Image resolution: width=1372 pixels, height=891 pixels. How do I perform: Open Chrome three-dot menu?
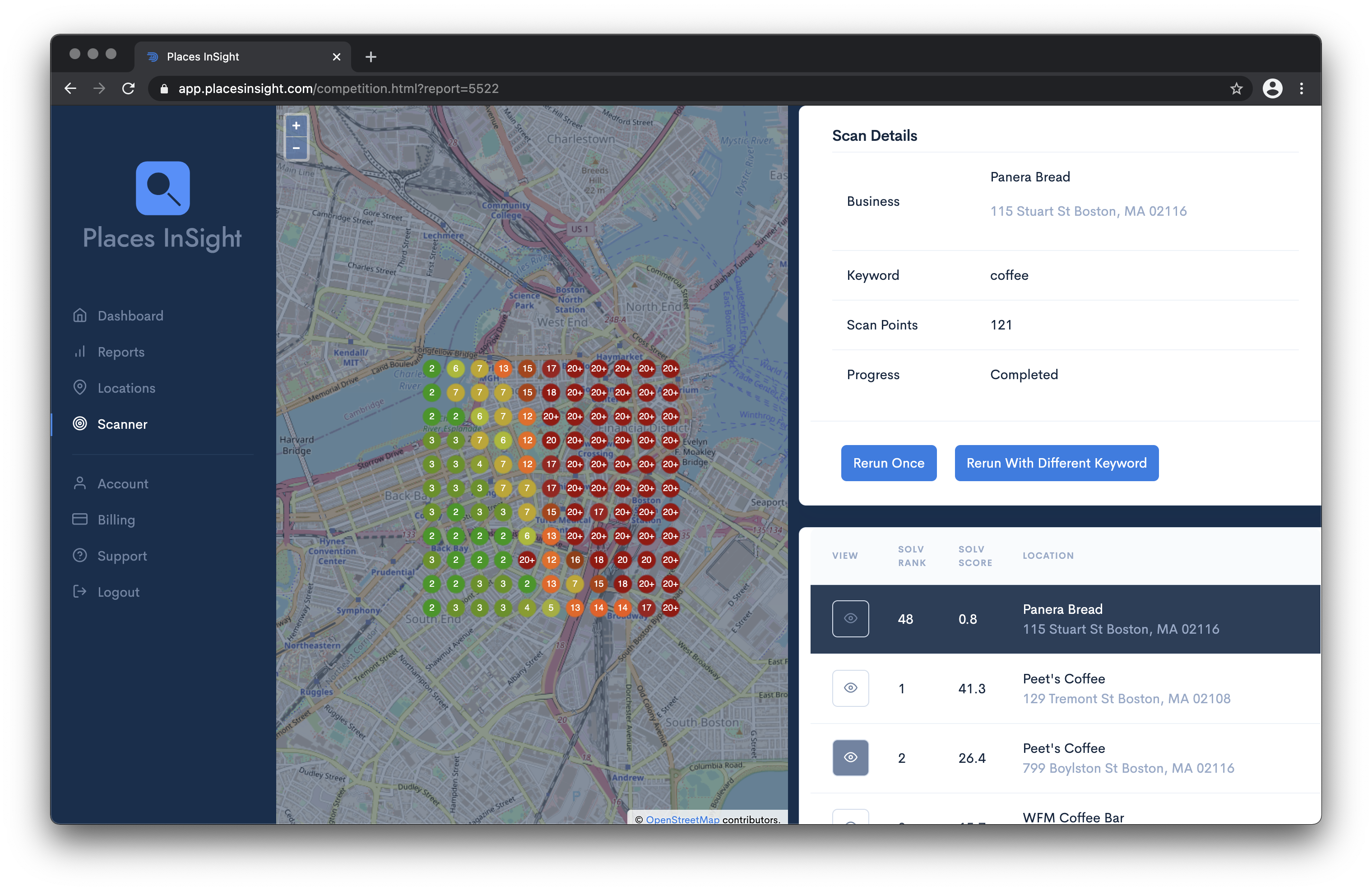tap(1301, 88)
